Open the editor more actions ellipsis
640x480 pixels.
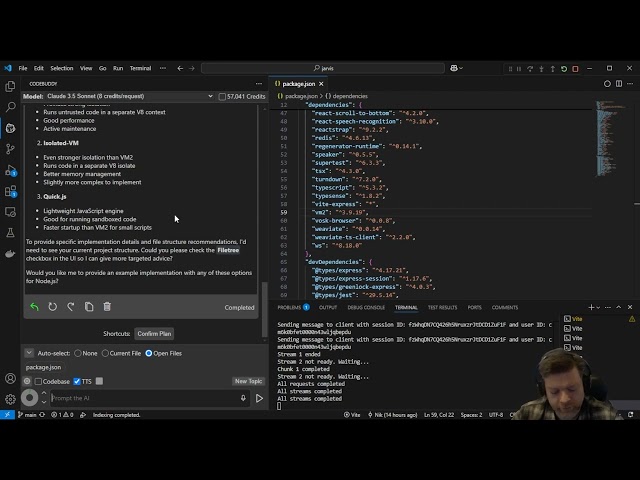tap(630, 84)
